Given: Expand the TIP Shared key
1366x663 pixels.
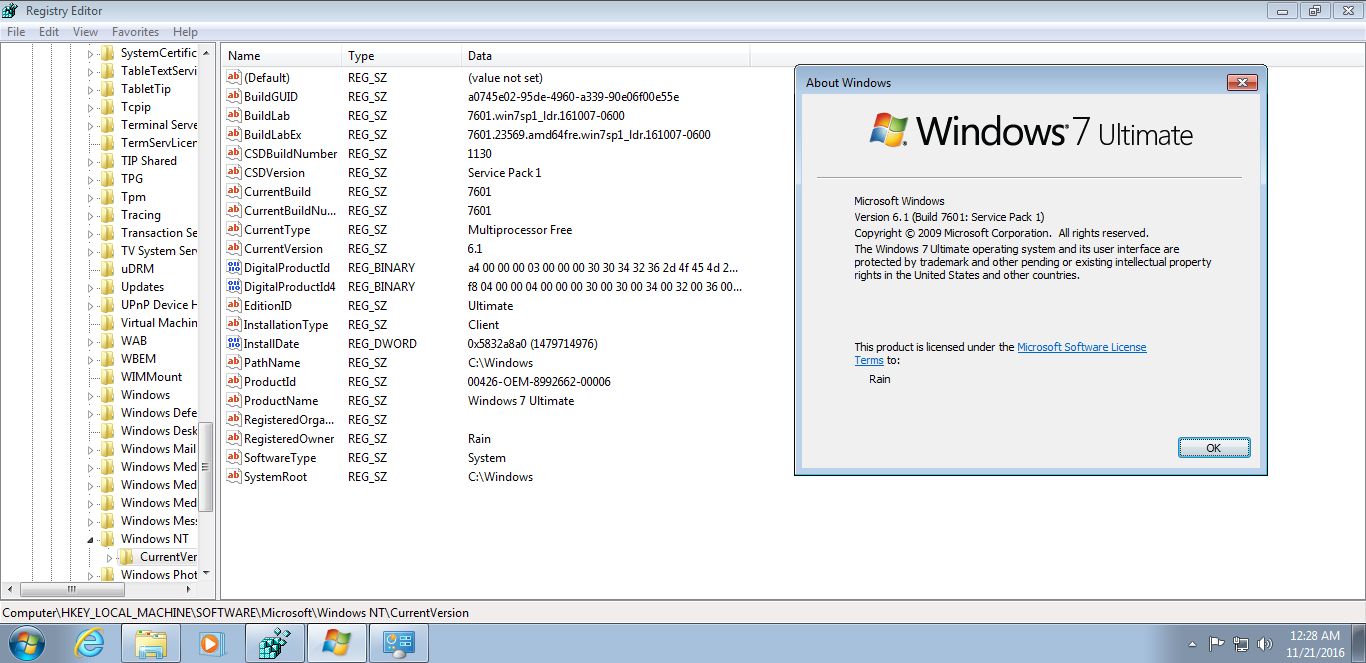Looking at the screenshot, I should 90,161.
